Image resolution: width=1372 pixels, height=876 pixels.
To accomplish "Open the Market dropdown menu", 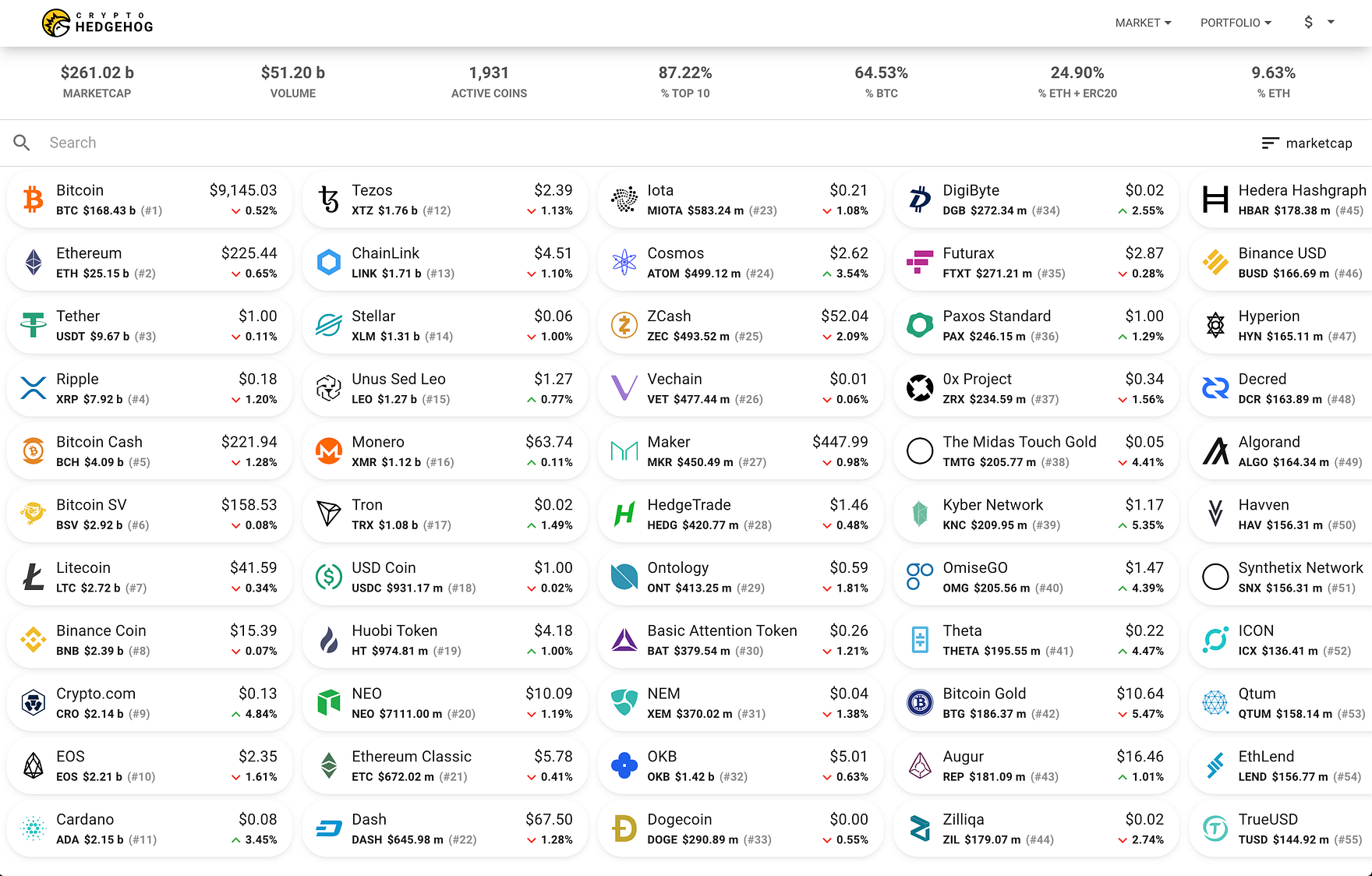I will click(1143, 23).
